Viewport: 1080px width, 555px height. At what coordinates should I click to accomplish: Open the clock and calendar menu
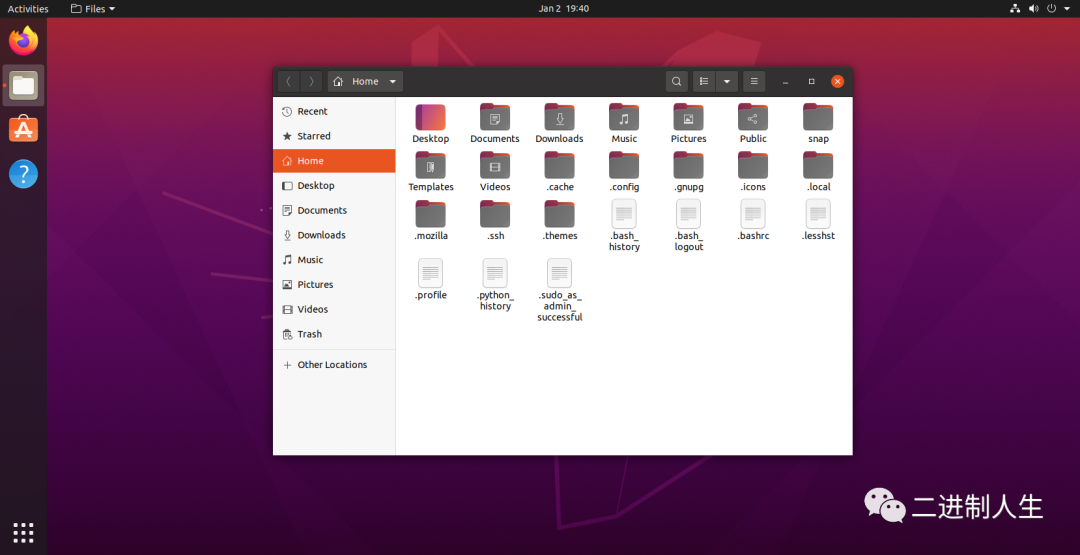click(563, 9)
